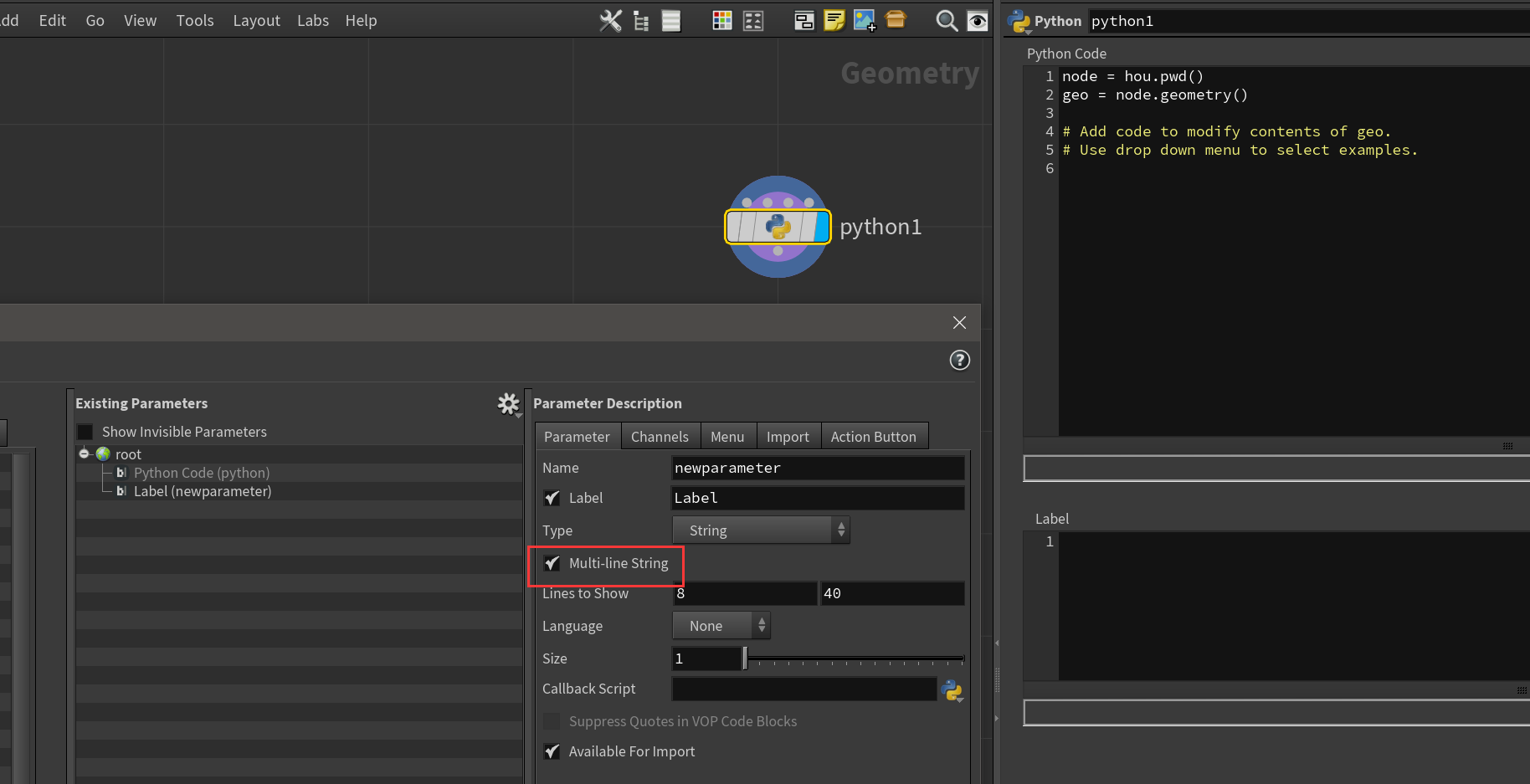This screenshot has height=784, width=1530.
Task: Click into the Label multi-line editor
Action: (1294, 607)
